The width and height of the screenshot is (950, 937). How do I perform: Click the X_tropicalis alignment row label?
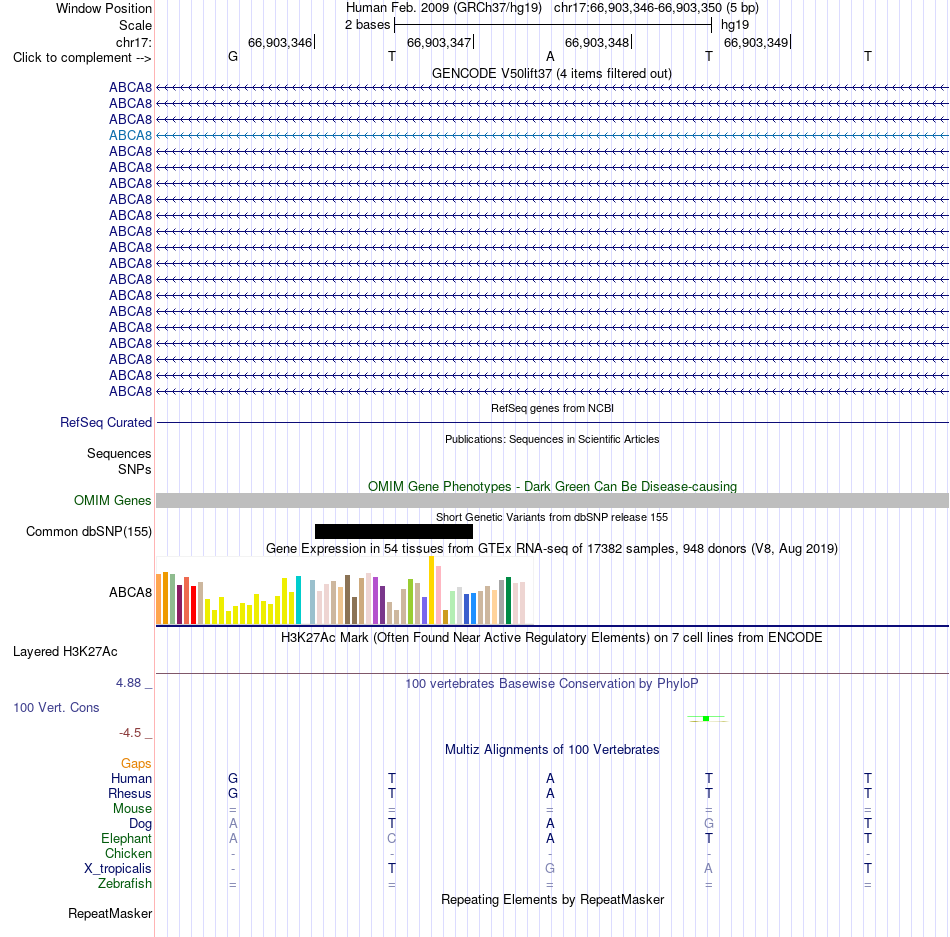[118, 869]
